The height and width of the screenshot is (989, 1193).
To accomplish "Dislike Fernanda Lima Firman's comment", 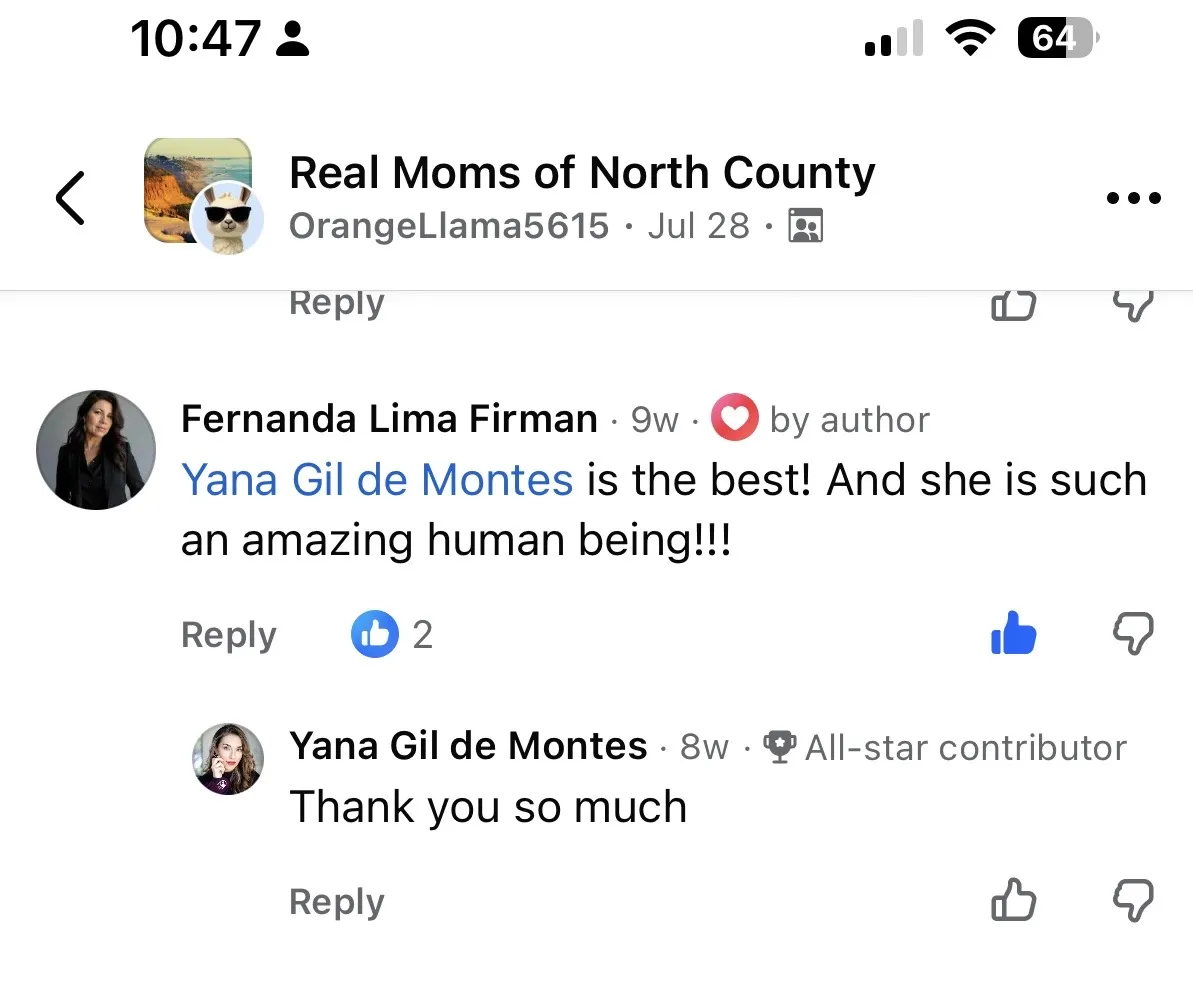I will point(1133,634).
